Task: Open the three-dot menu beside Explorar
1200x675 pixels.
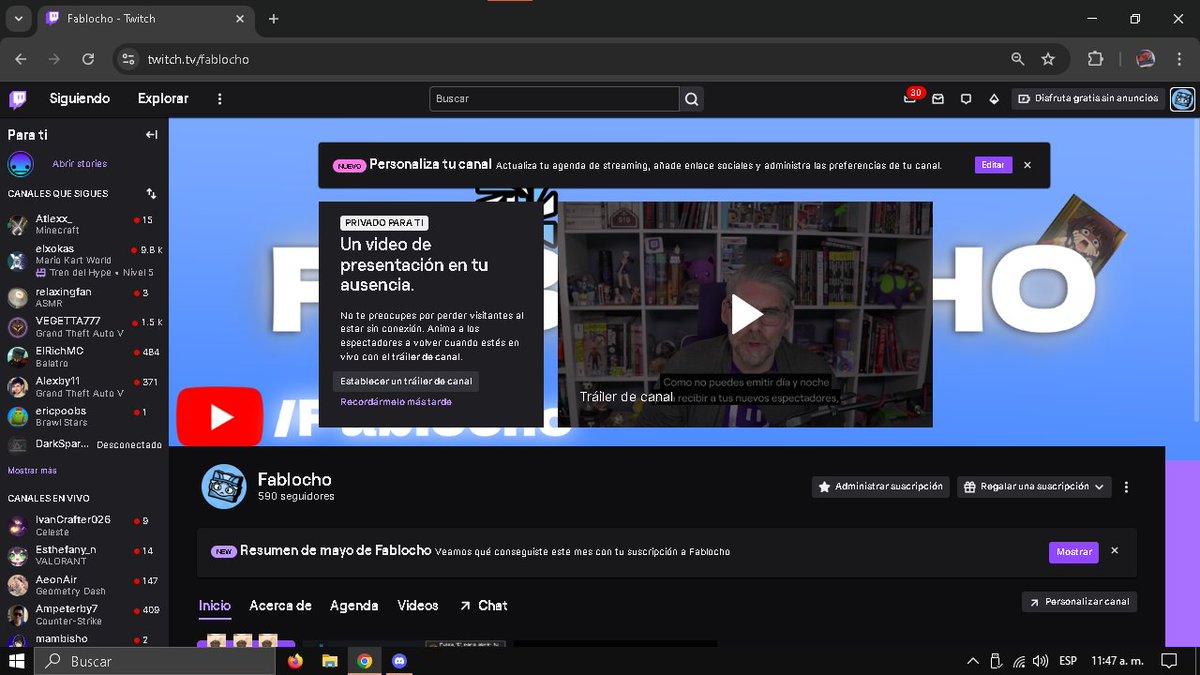Action: tap(220, 99)
